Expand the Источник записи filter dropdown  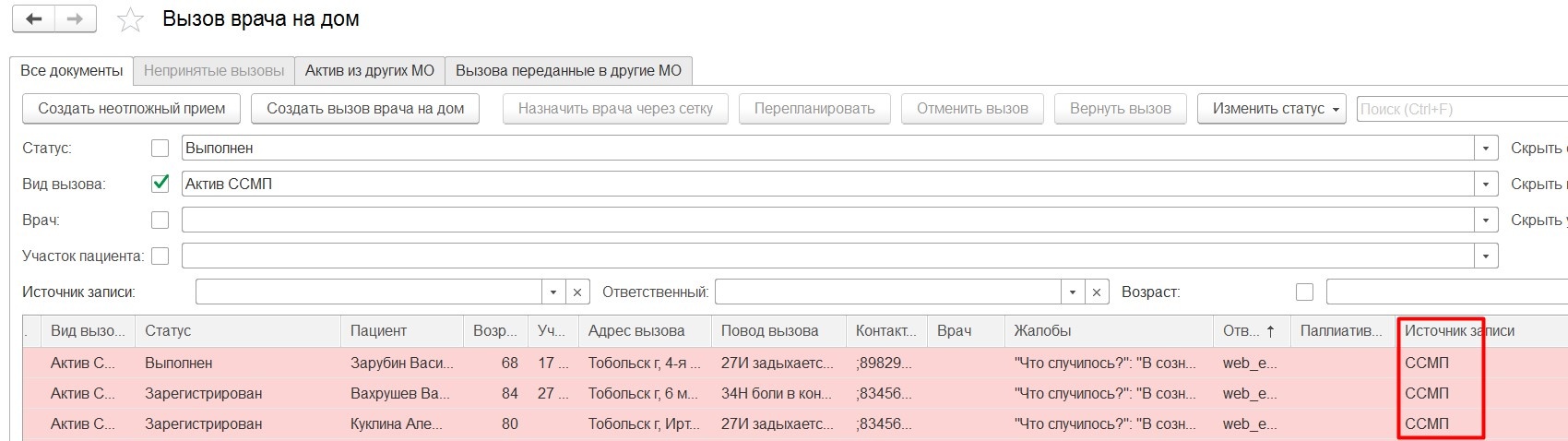(x=552, y=292)
